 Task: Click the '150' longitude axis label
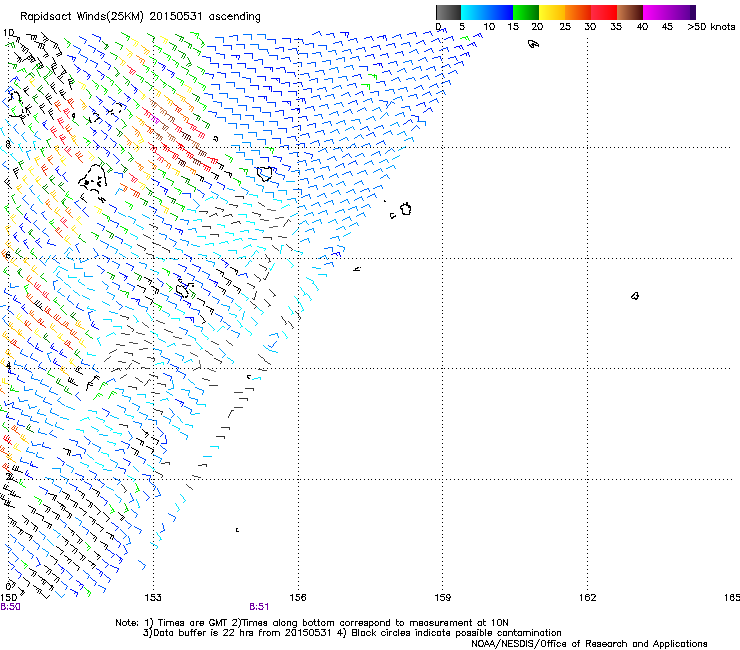[x=8, y=598]
